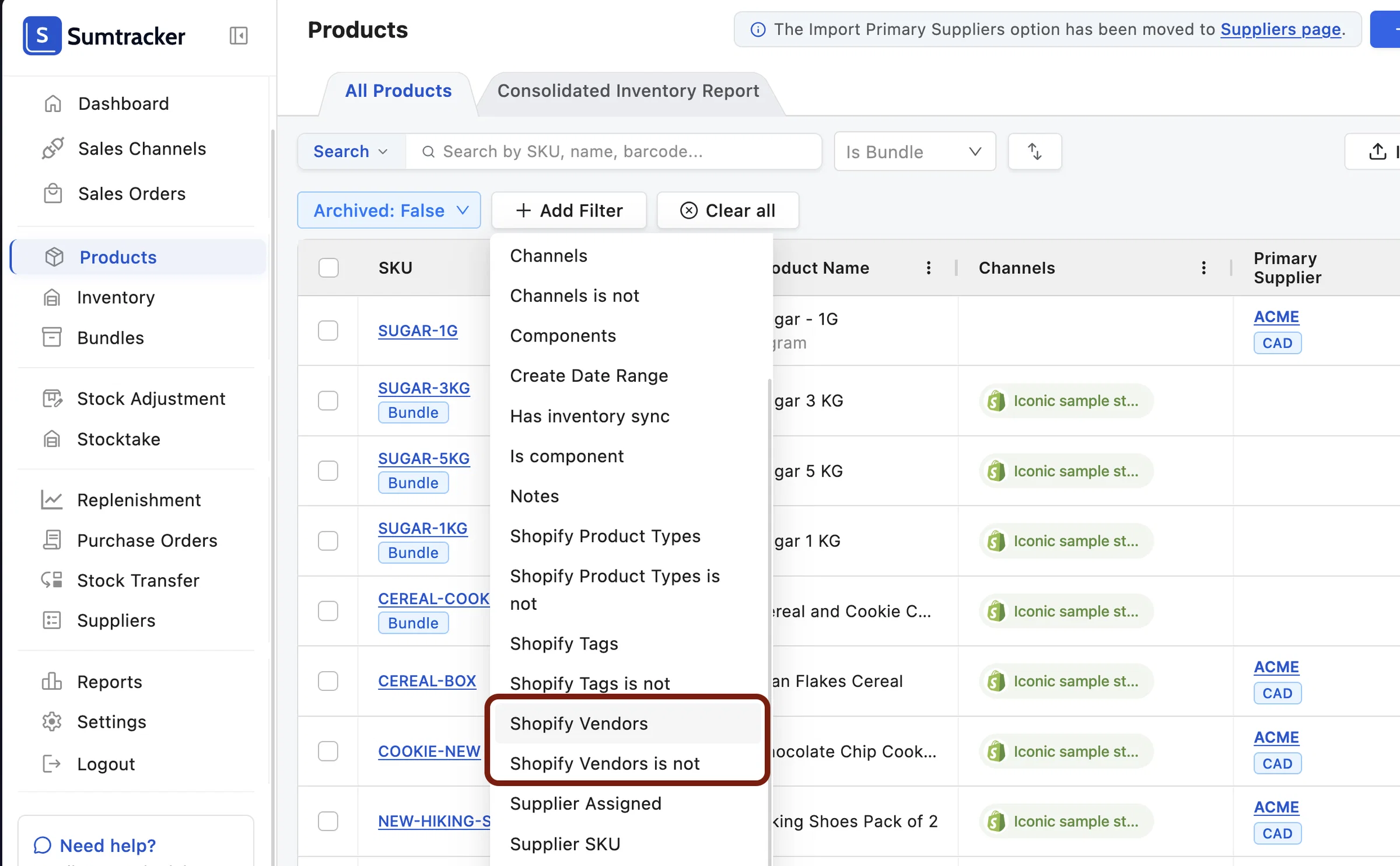The height and width of the screenshot is (866, 1400).
Task: Click the sort order arrows button
Action: [1034, 152]
